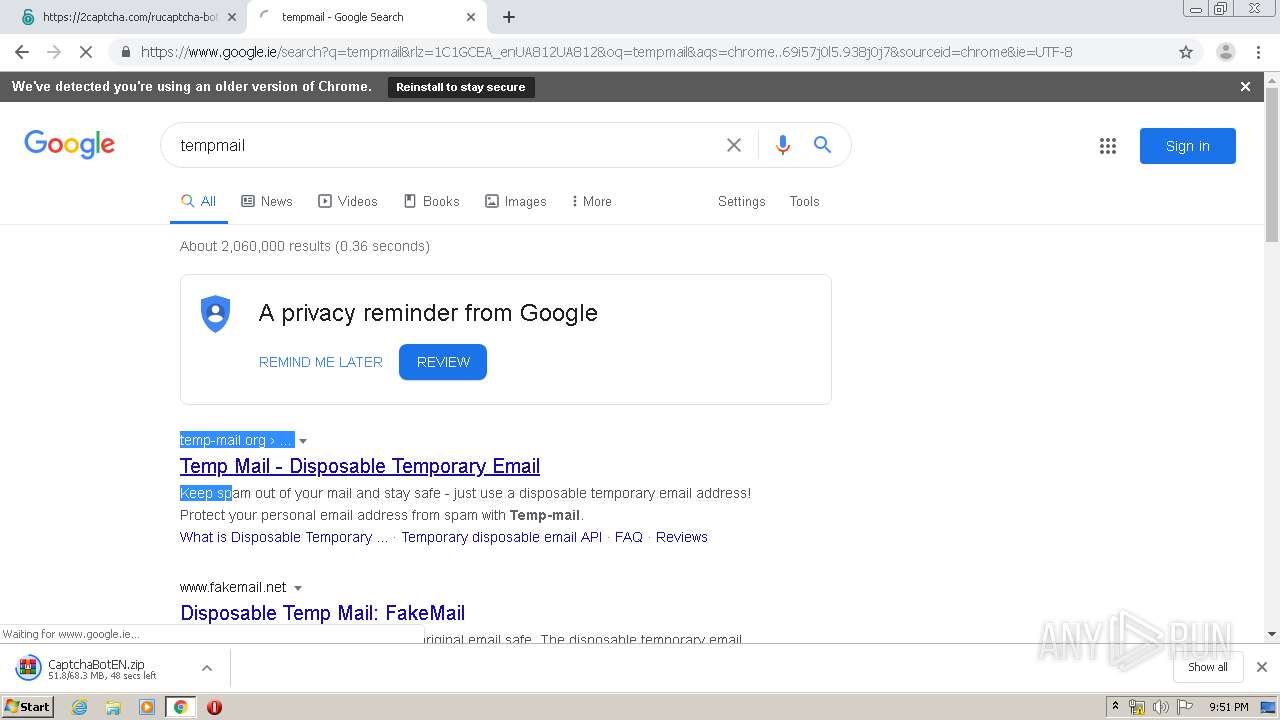Click the page vertical scrollbar
1280x720 pixels.
coord(1272,165)
